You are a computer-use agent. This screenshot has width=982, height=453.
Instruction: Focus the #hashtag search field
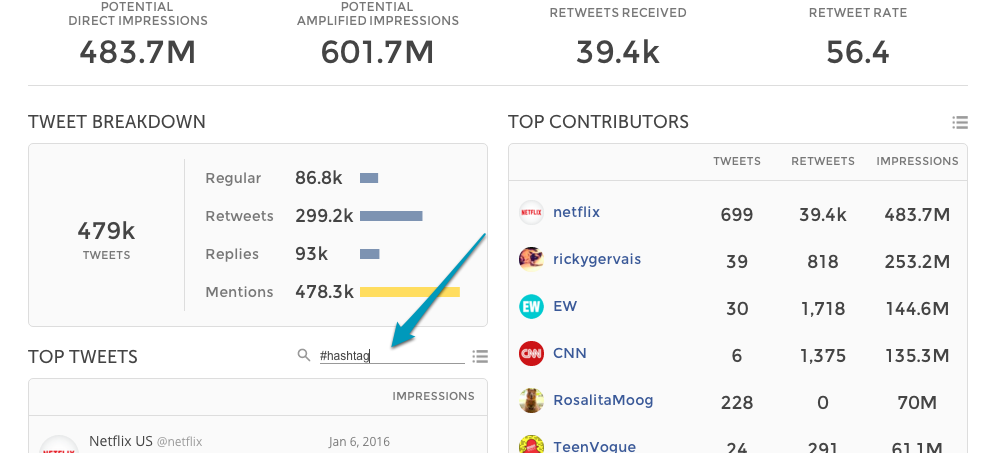tap(390, 356)
